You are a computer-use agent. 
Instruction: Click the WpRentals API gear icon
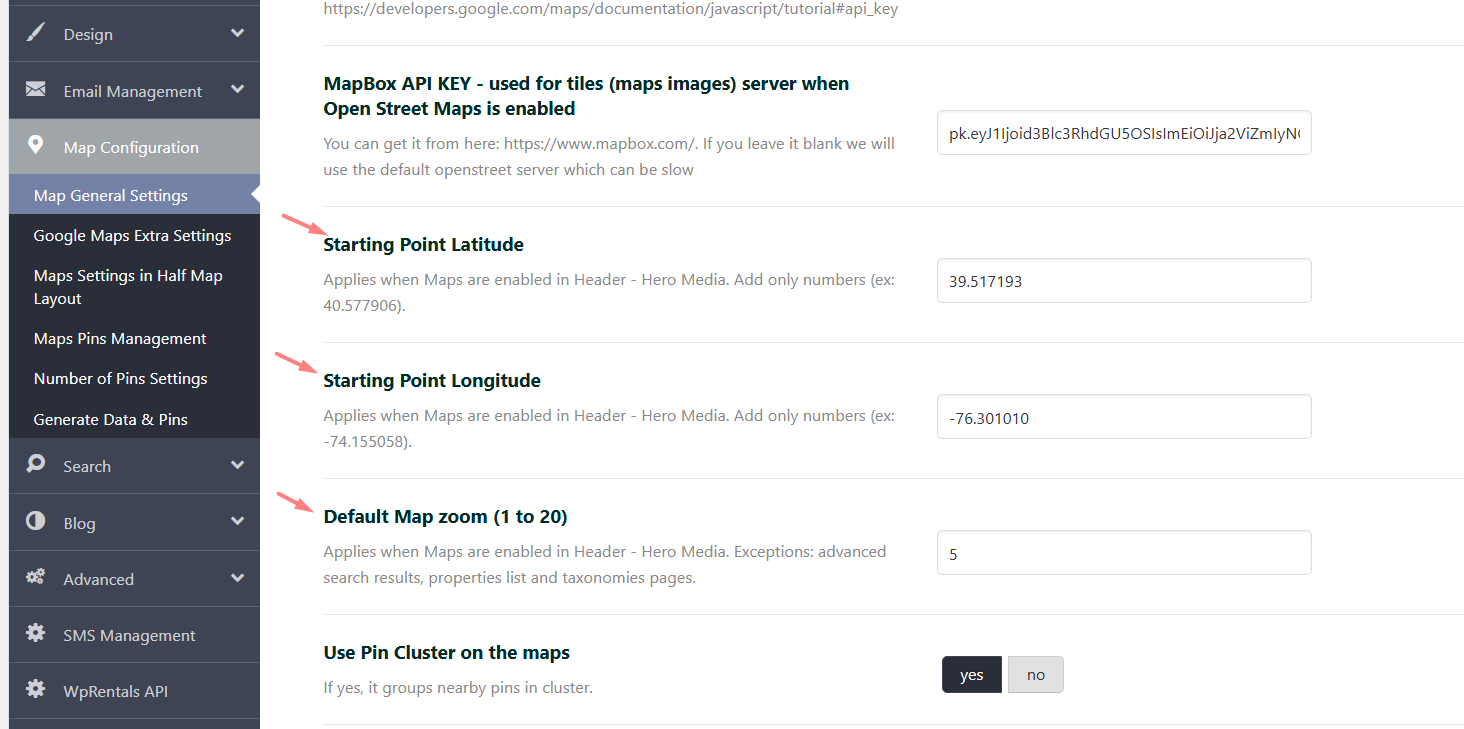click(x=36, y=690)
